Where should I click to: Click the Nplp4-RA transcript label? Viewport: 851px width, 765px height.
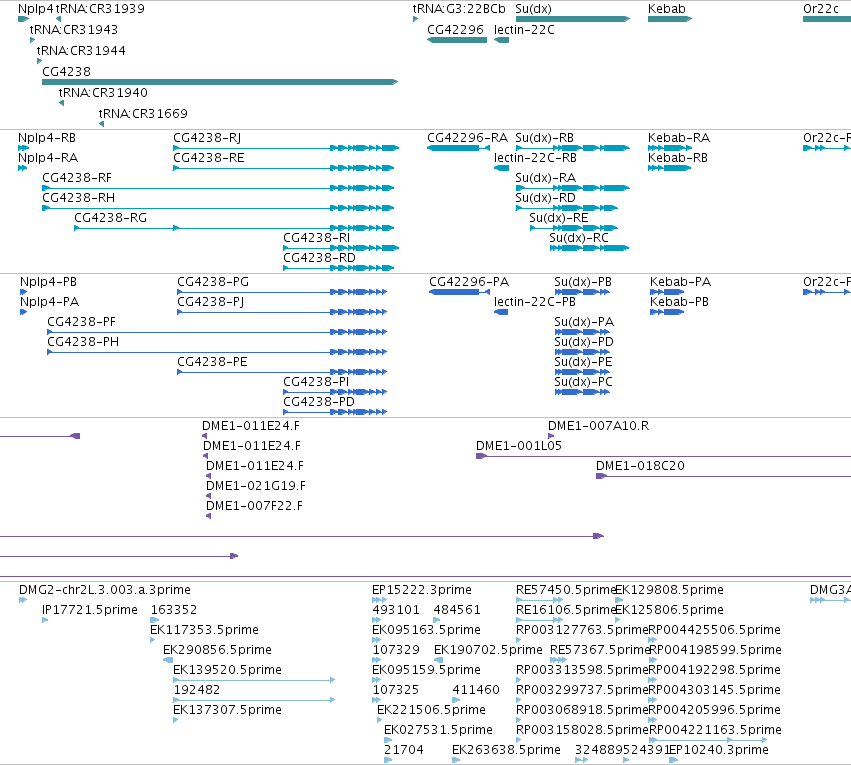click(x=48, y=157)
